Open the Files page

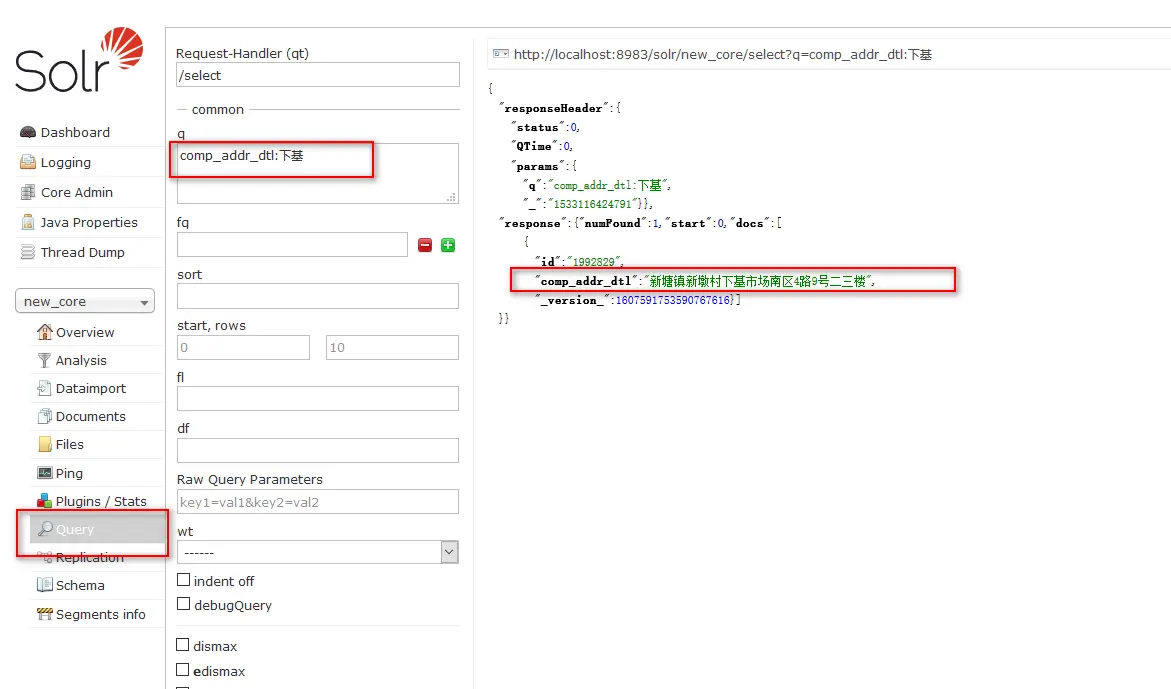pos(69,444)
